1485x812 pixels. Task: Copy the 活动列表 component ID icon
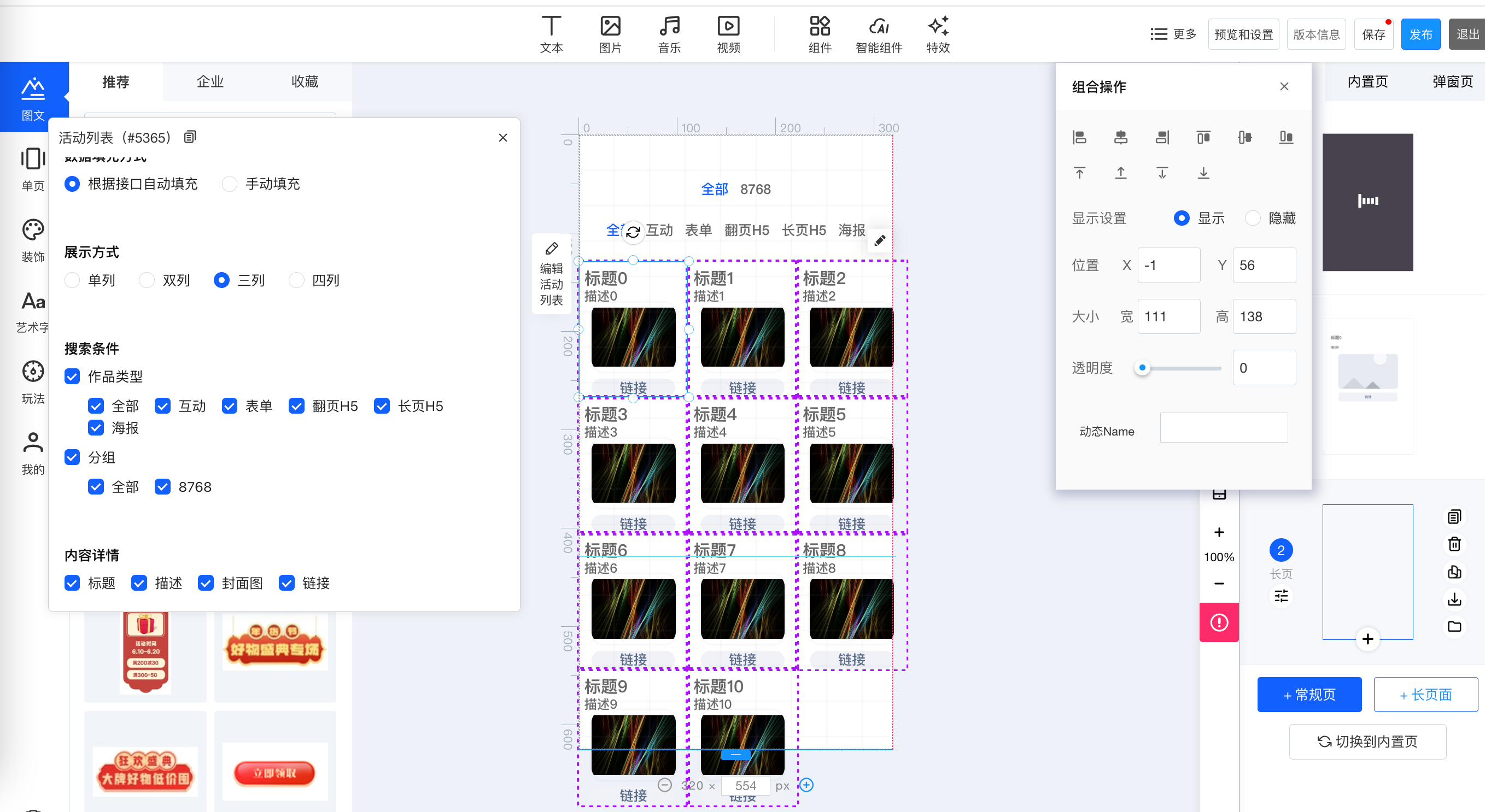[x=190, y=137]
